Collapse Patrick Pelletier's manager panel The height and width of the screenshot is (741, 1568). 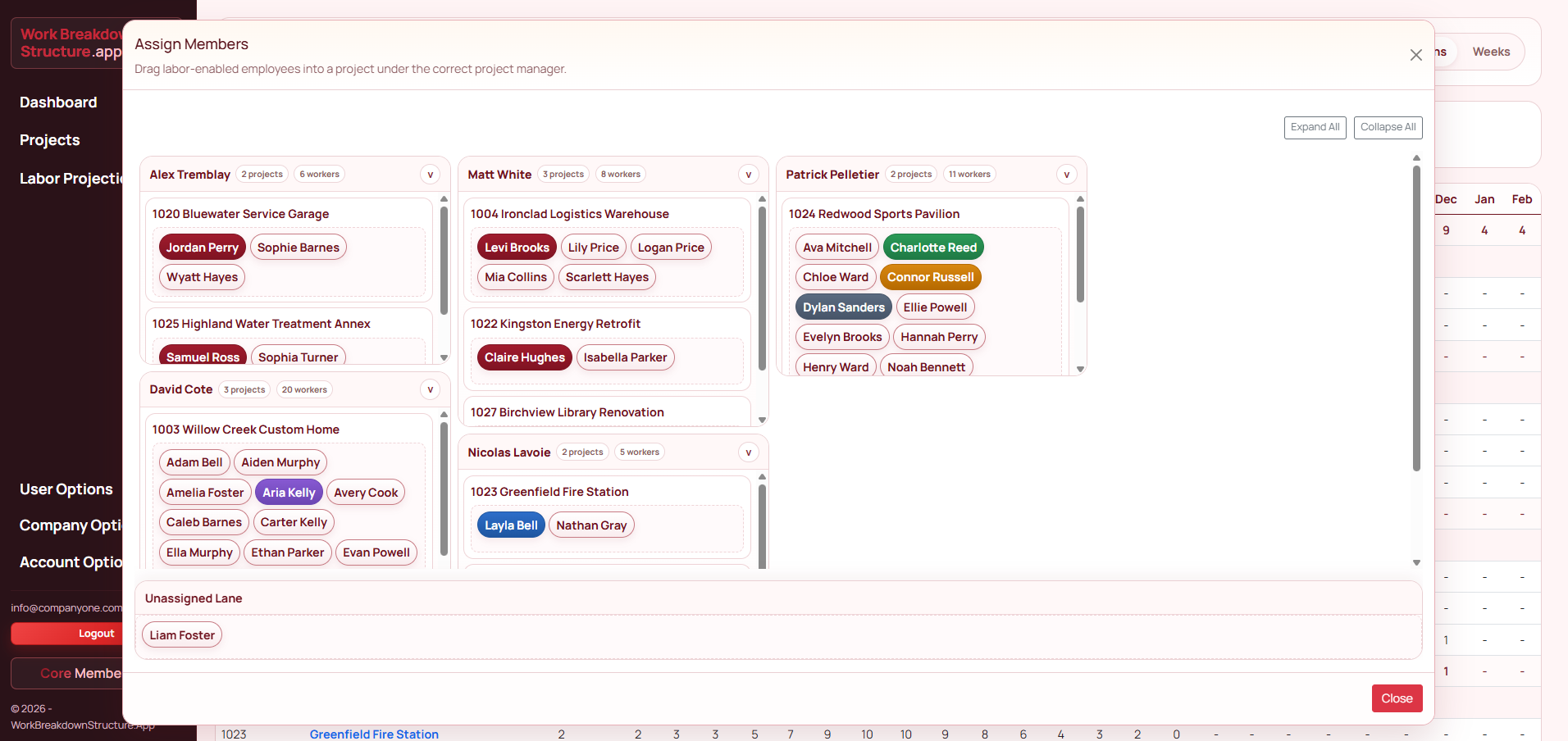[x=1066, y=175]
